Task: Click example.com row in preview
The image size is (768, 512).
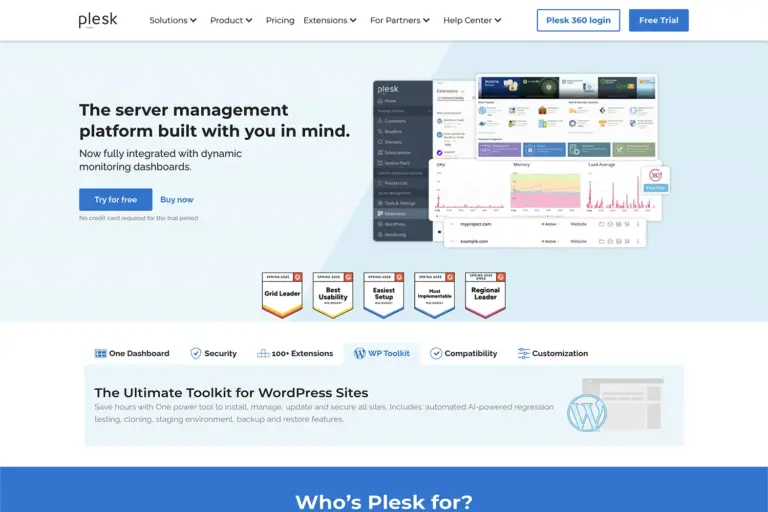Action: coord(545,241)
